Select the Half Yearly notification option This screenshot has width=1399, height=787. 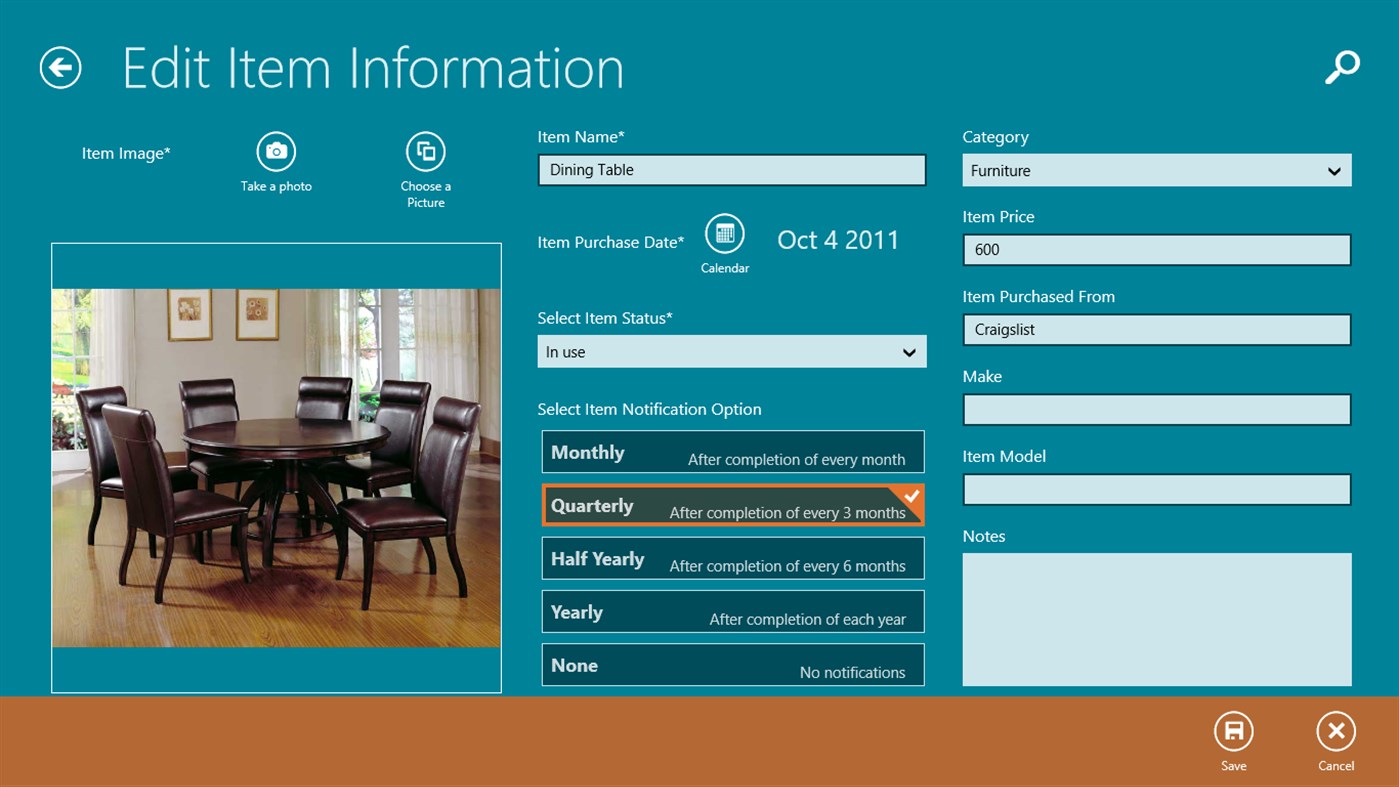pos(732,558)
